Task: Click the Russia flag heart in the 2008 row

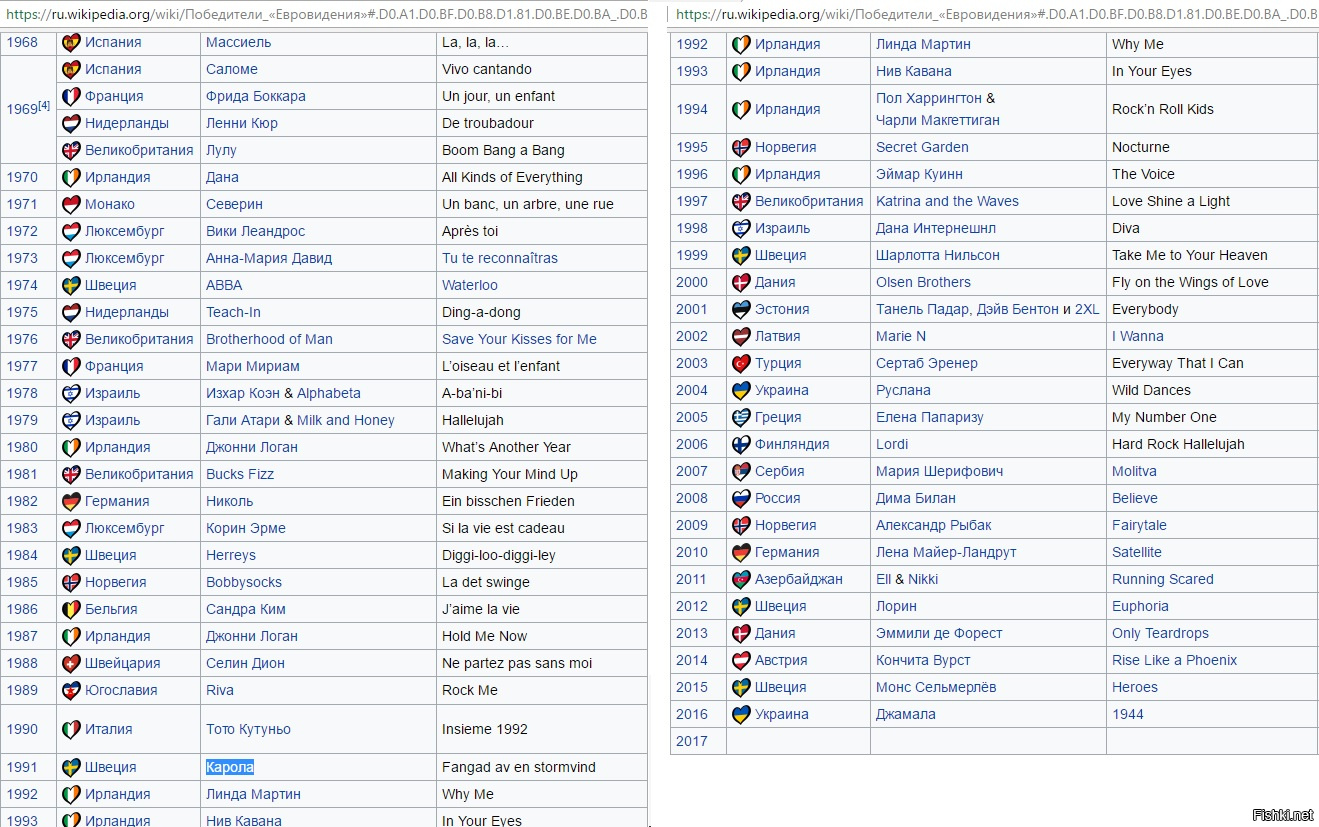Action: pyautogui.click(x=741, y=499)
